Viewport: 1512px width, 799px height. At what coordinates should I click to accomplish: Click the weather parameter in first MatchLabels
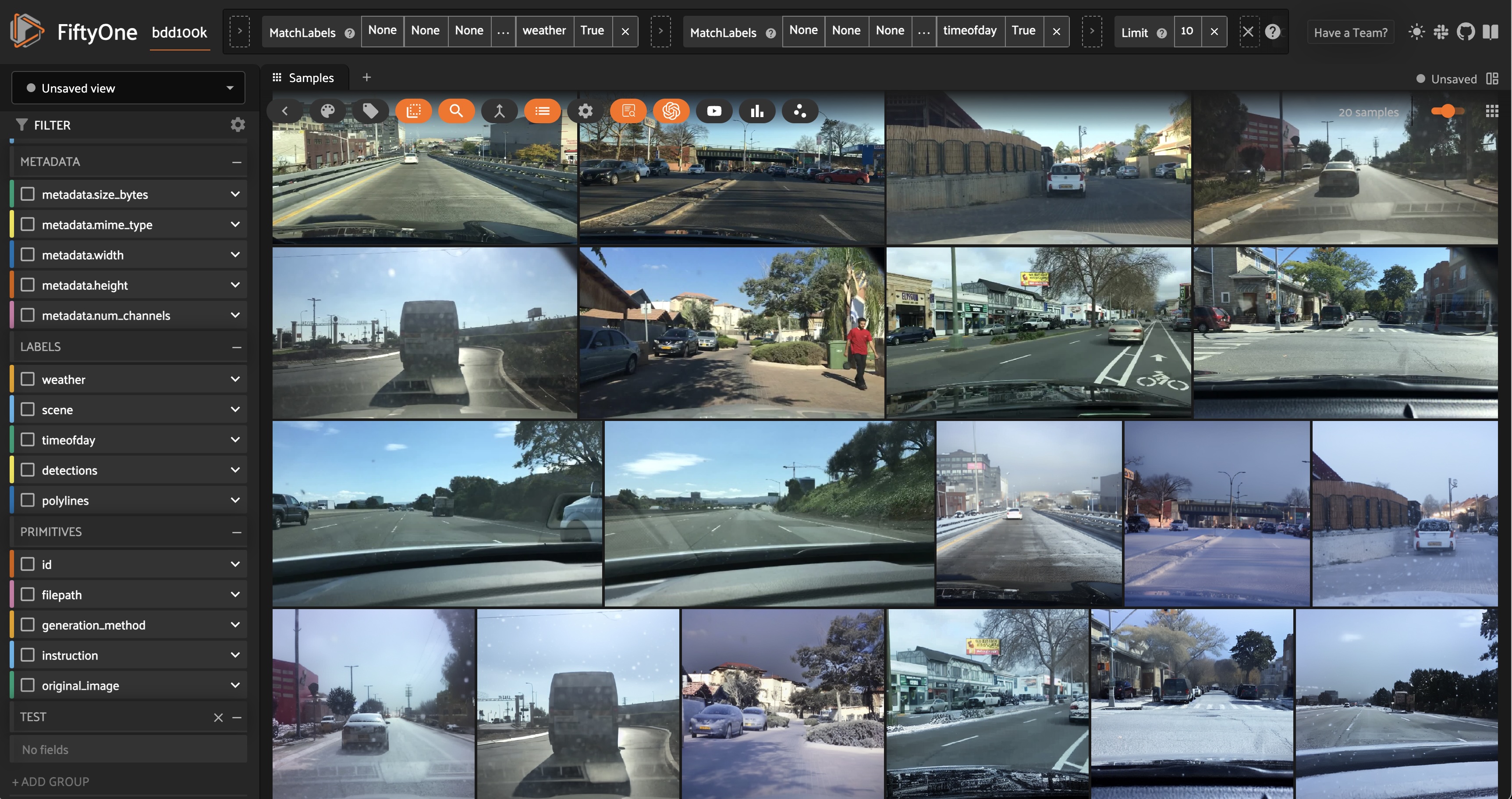pos(544,31)
